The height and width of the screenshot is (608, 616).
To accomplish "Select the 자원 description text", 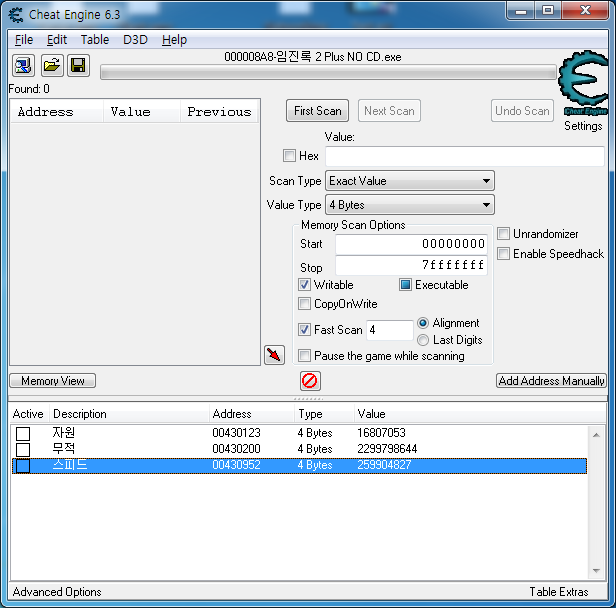I will (x=64, y=432).
